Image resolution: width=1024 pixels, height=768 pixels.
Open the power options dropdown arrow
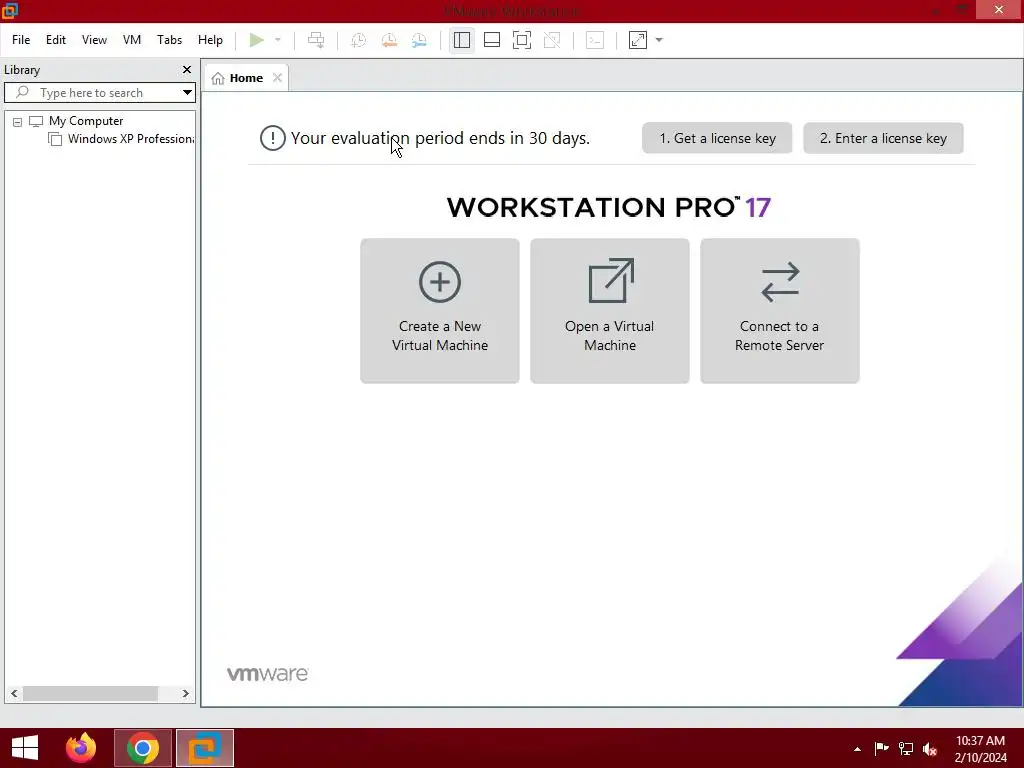(278, 40)
